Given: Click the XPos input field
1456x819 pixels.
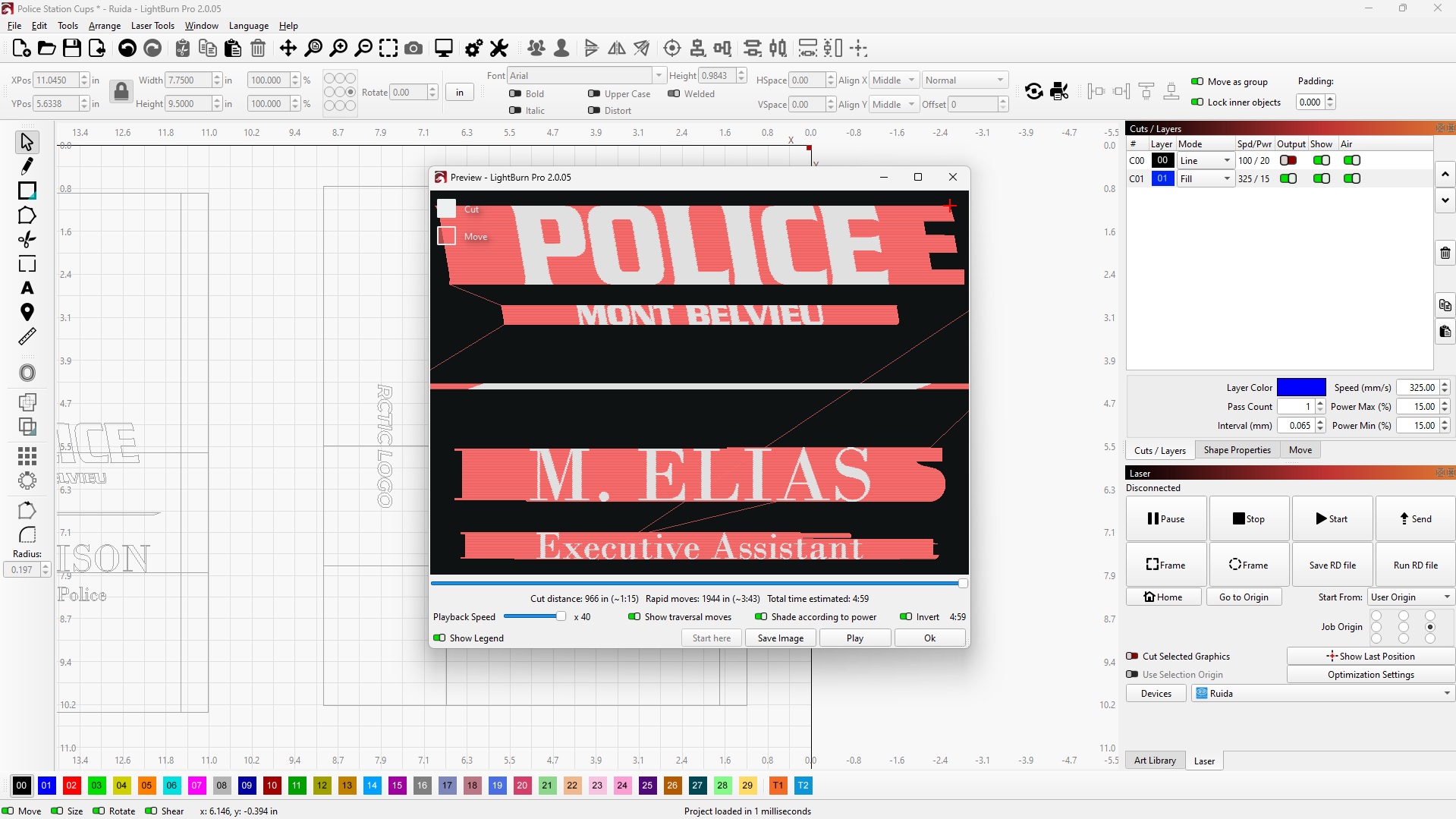Looking at the screenshot, I should click(56, 80).
